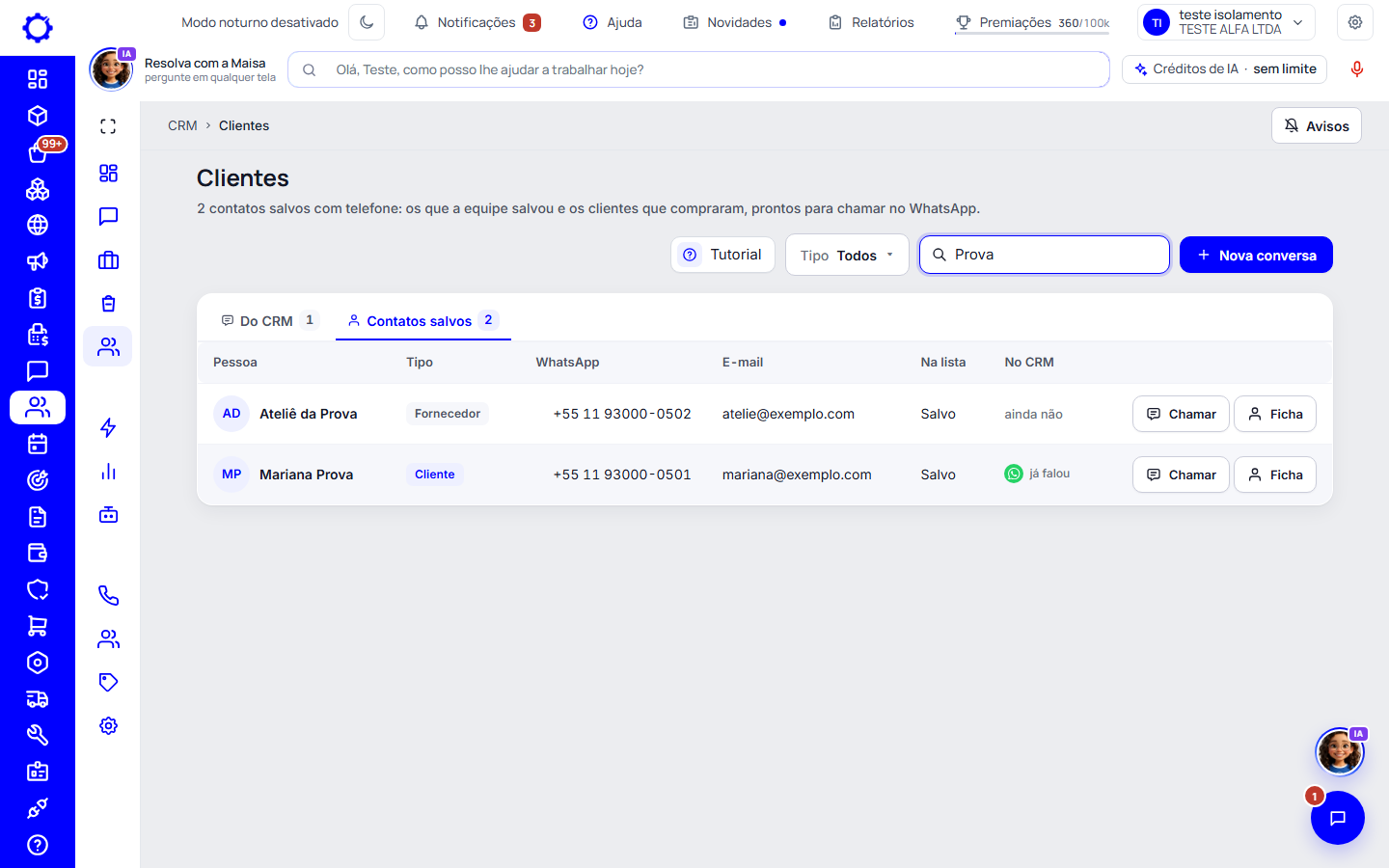Open Notificações in the top bar
The image size is (1389, 868).
477,22
